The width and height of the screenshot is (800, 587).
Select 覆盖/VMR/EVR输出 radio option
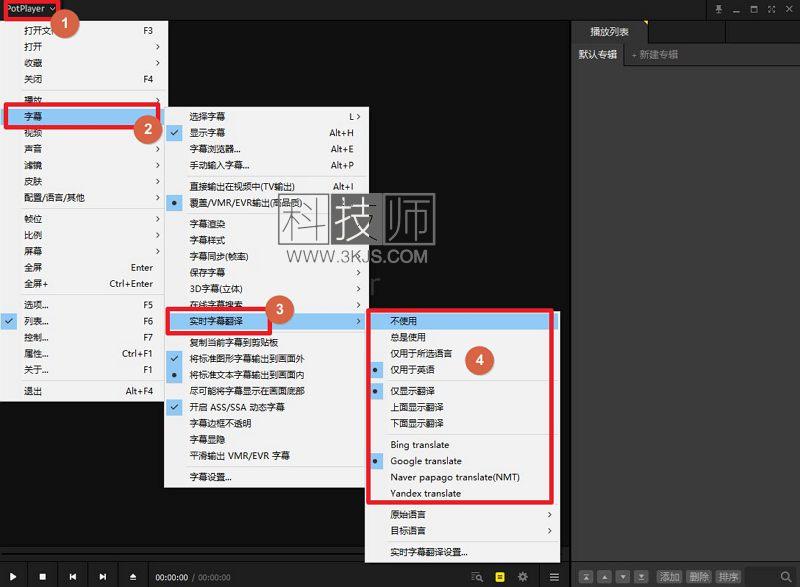click(266, 202)
